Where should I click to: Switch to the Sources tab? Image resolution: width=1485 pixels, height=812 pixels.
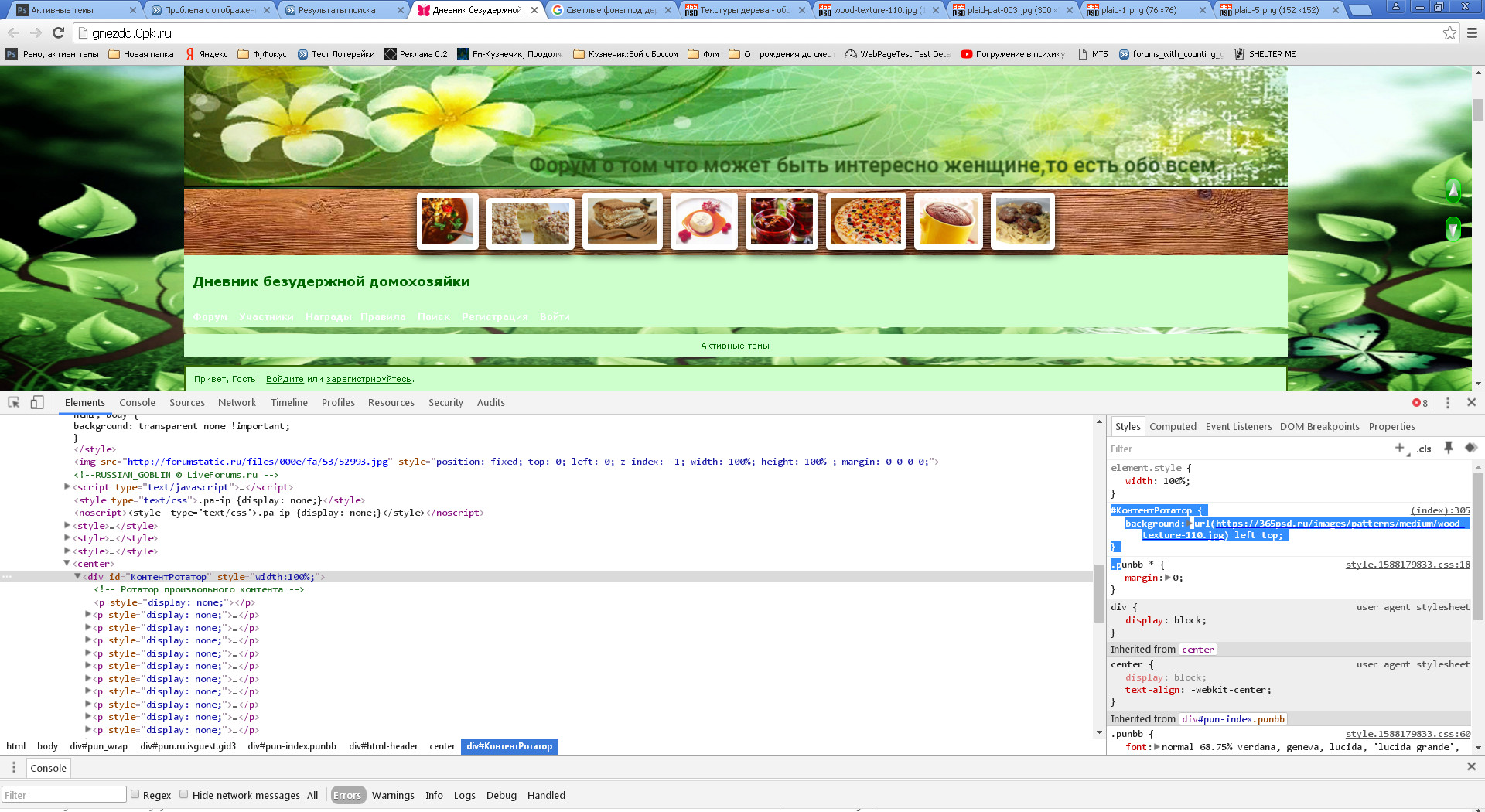[187, 402]
